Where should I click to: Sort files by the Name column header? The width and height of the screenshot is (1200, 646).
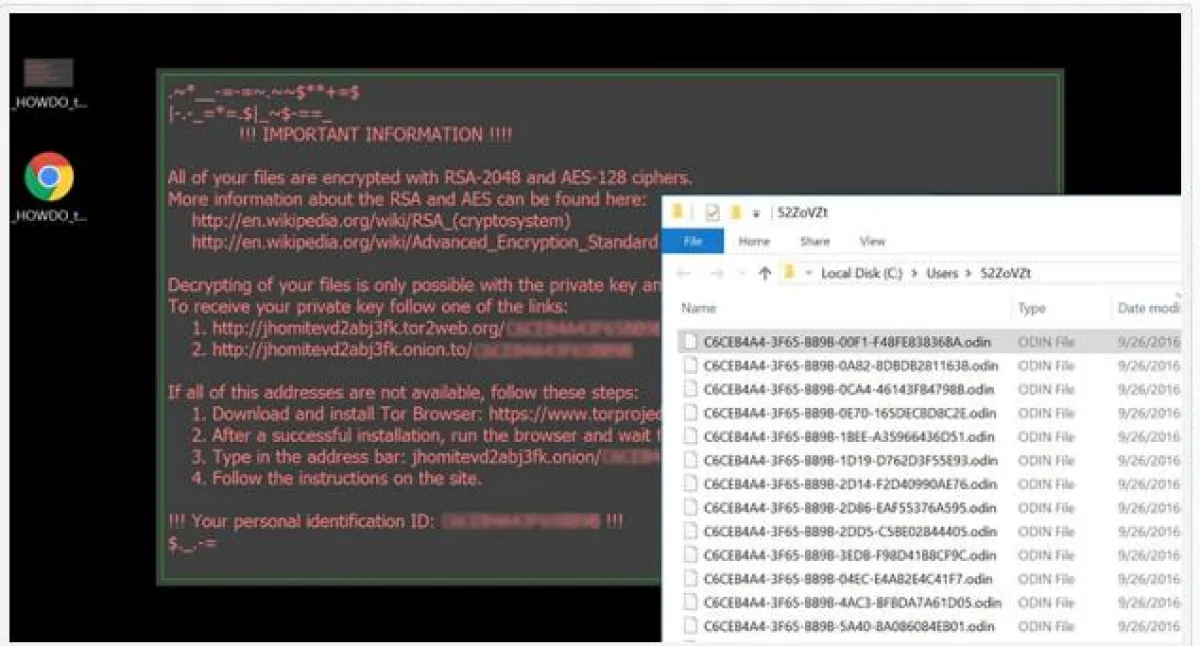tap(699, 308)
